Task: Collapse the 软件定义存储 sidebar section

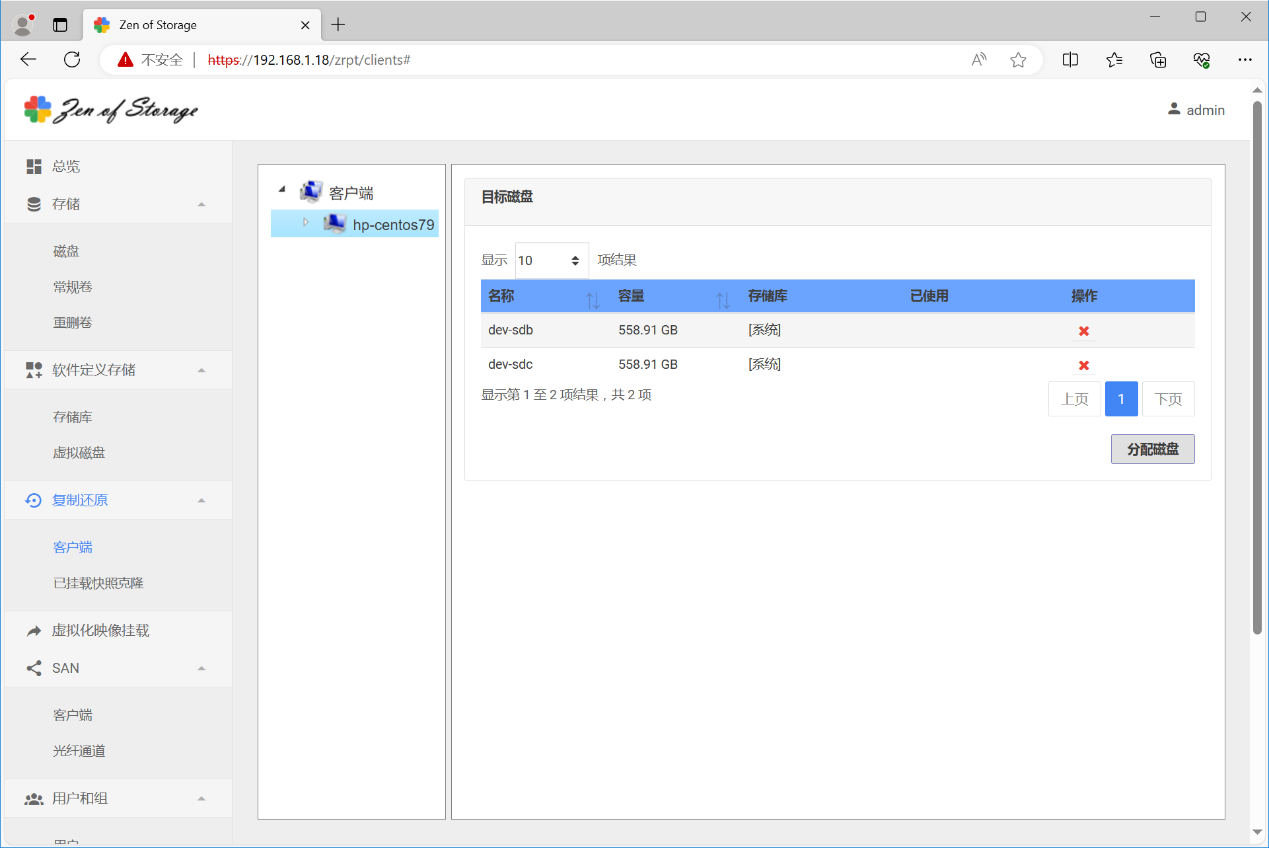Action: 201,370
